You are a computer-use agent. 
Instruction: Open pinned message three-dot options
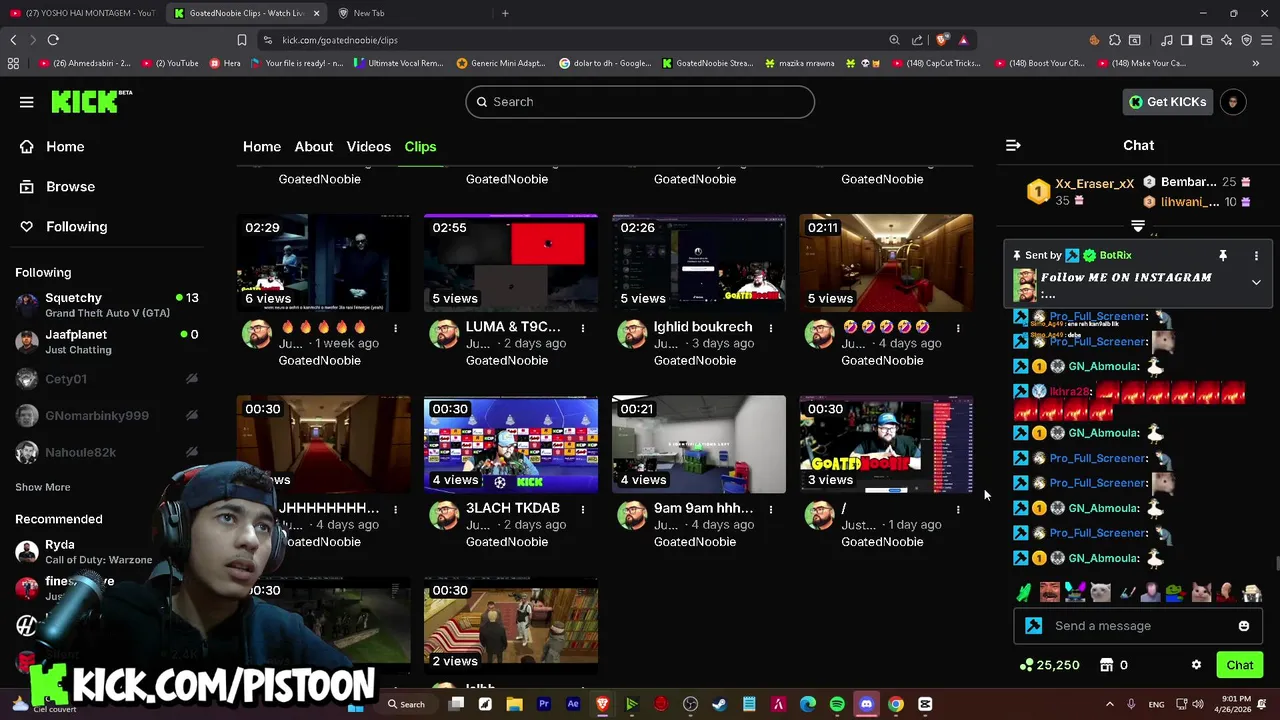tap(1256, 256)
